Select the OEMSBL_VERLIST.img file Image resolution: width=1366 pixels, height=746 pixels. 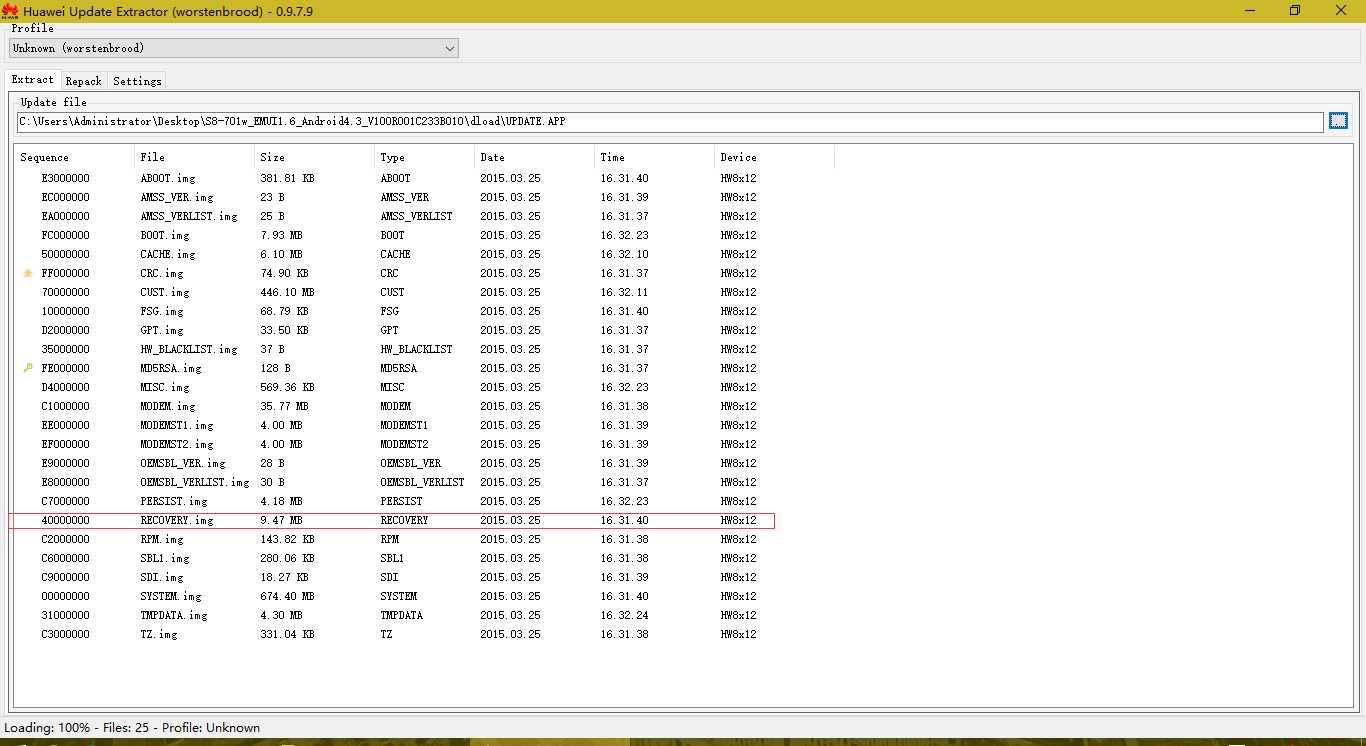tap(195, 482)
